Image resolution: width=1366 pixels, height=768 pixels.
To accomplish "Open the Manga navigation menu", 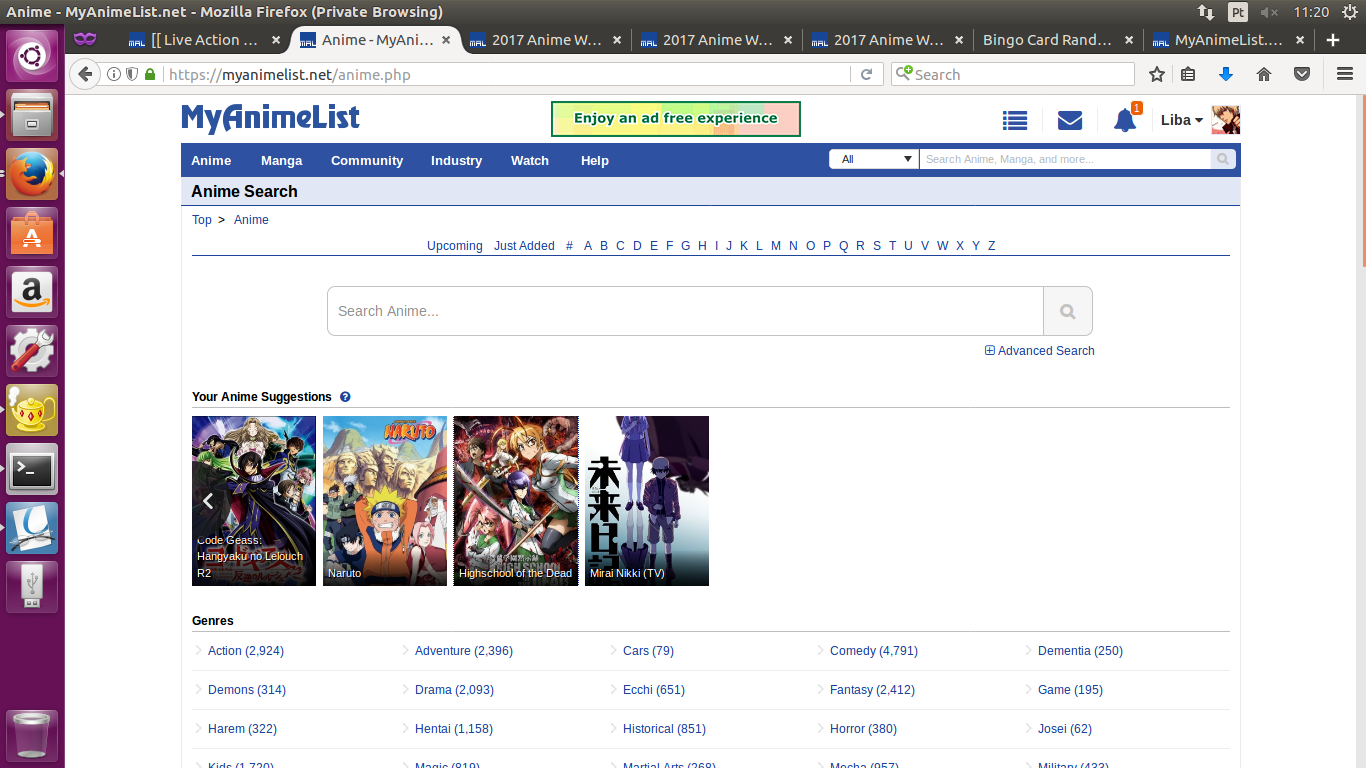I will point(281,160).
